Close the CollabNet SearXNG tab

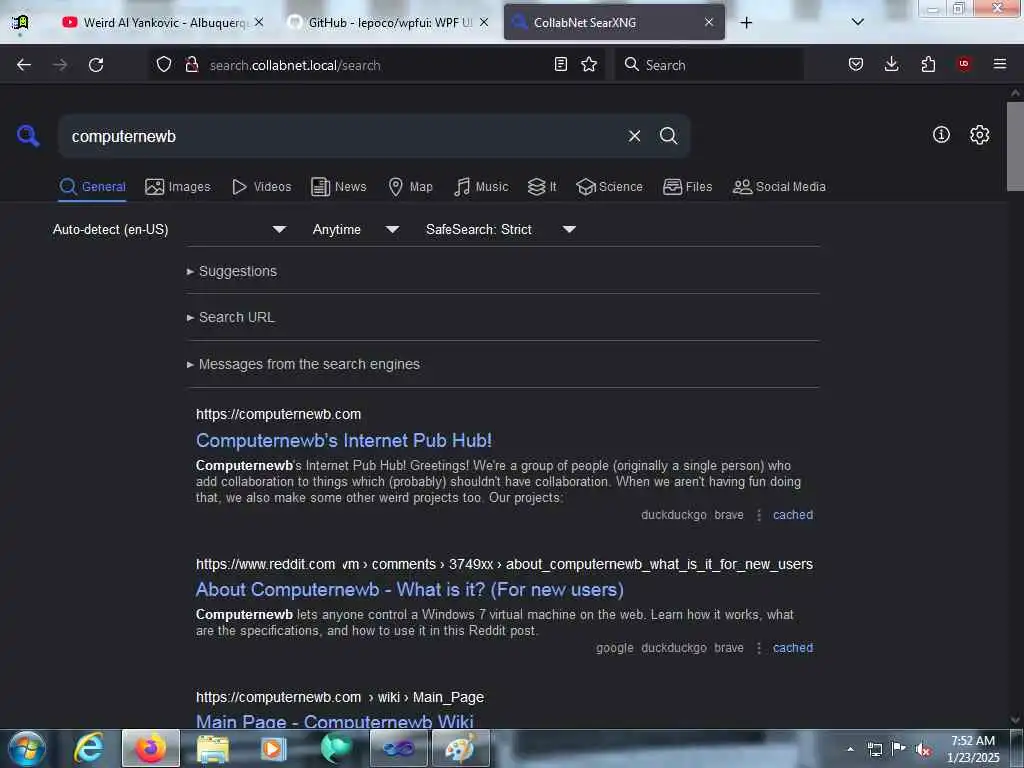[709, 22]
